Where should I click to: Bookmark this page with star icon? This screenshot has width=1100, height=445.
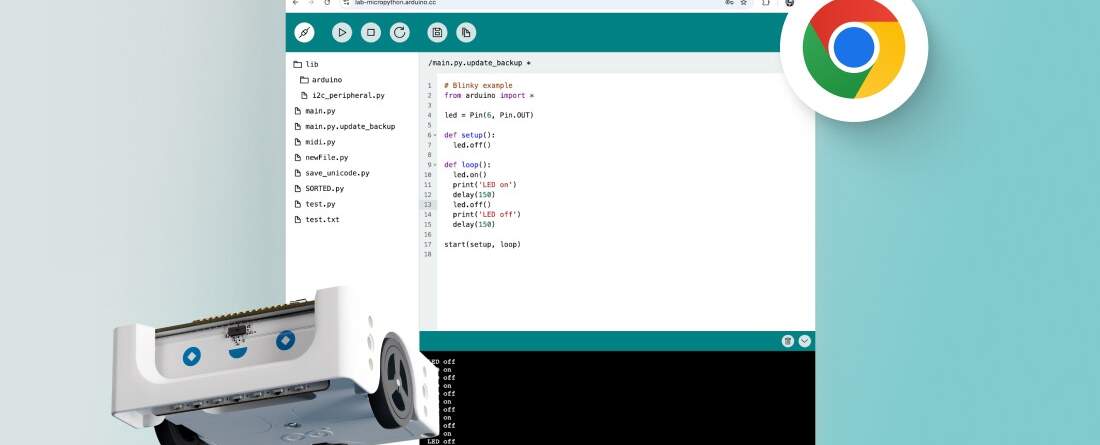(743, 3)
